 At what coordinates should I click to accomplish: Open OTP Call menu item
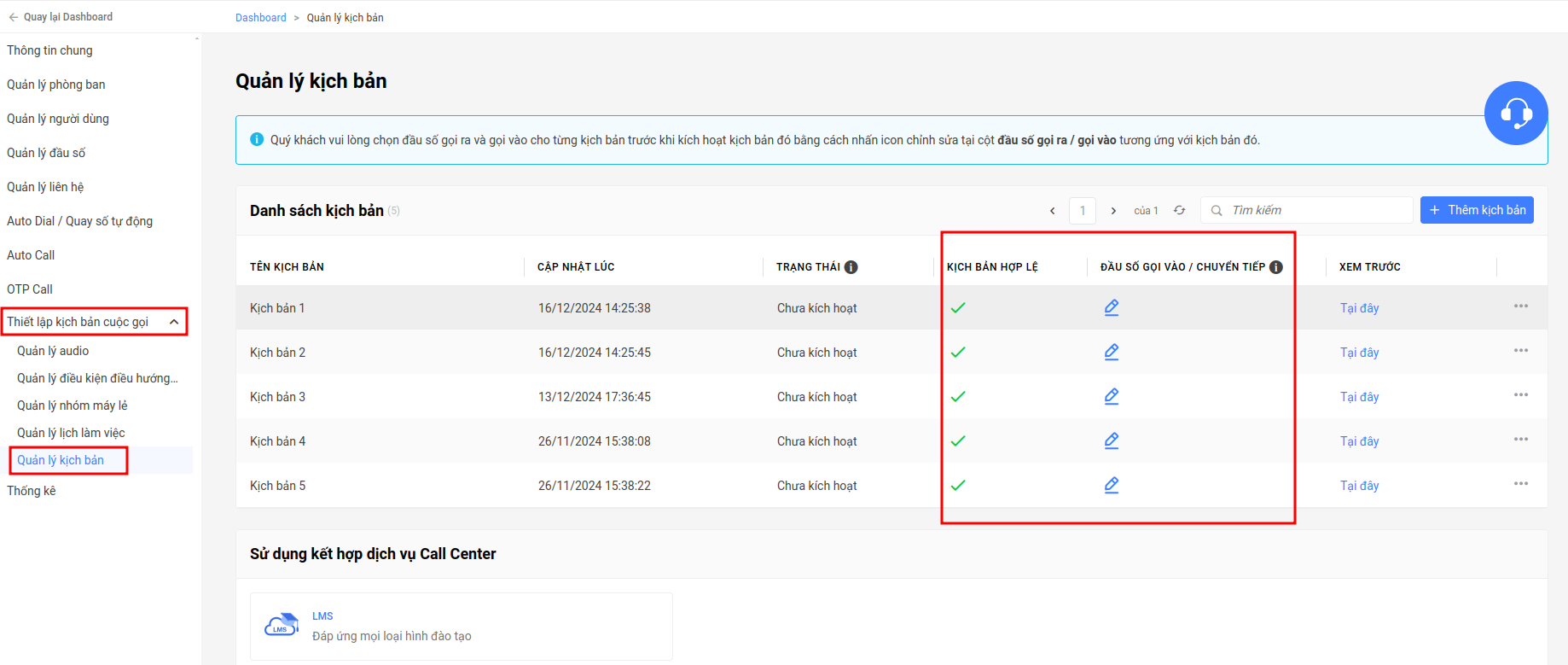(30, 289)
